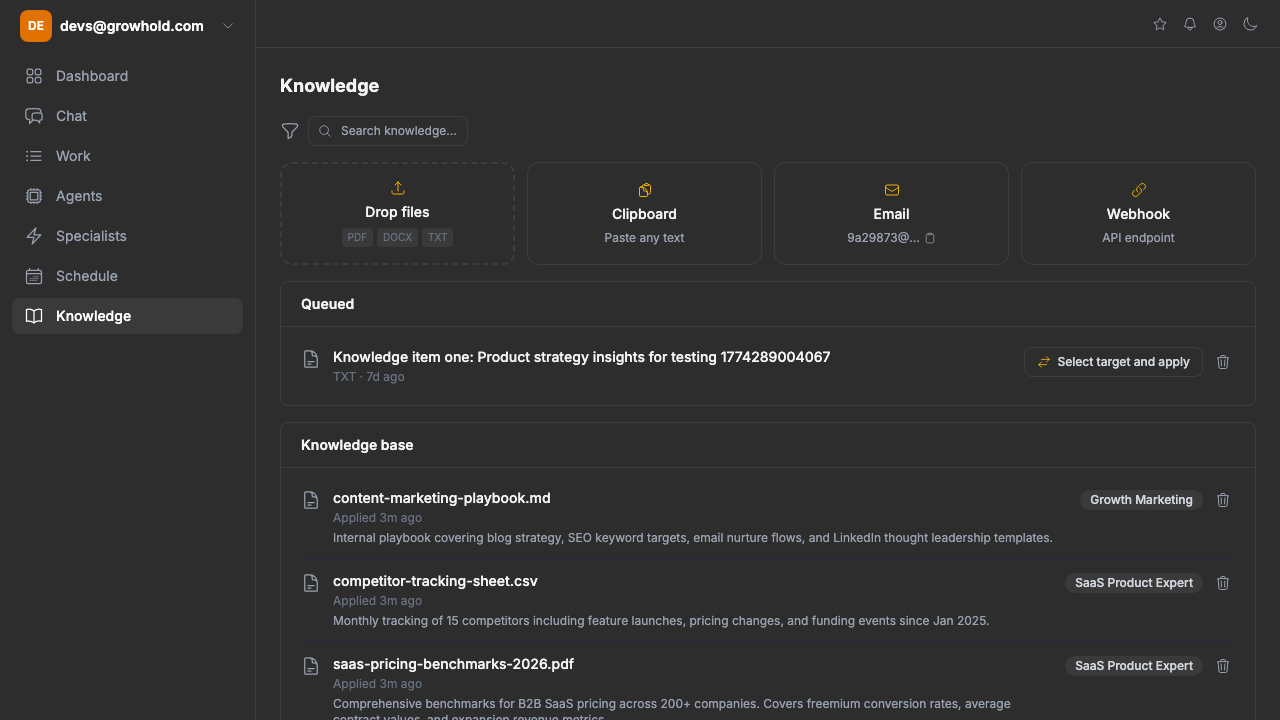The width and height of the screenshot is (1280, 720).
Task: Open the Webhook API endpoint card
Action: click(1137, 213)
